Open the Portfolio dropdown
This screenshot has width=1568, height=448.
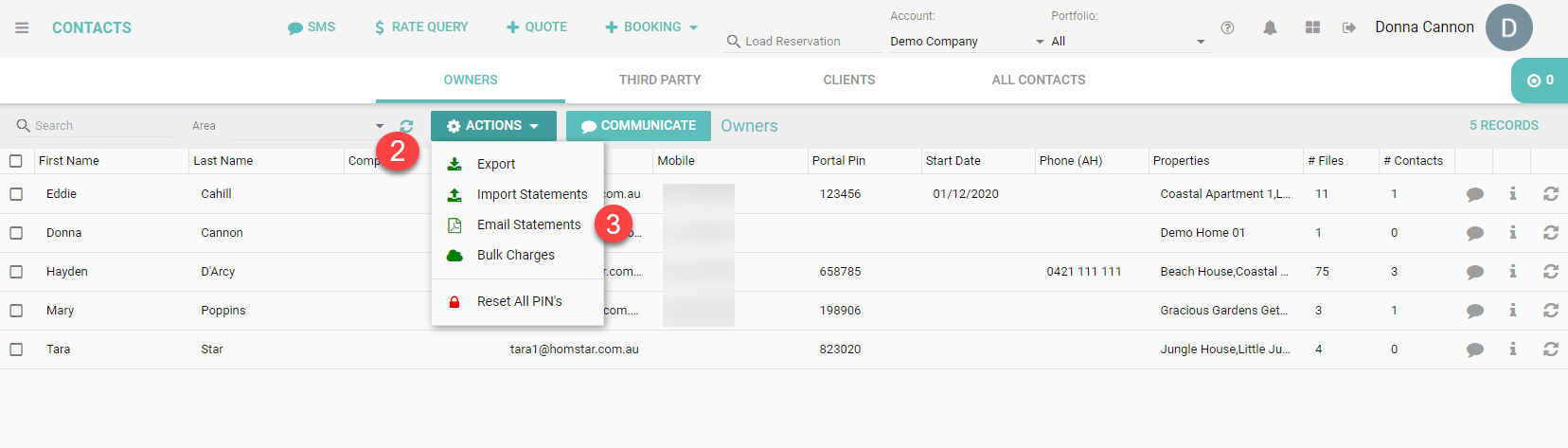(1127, 42)
